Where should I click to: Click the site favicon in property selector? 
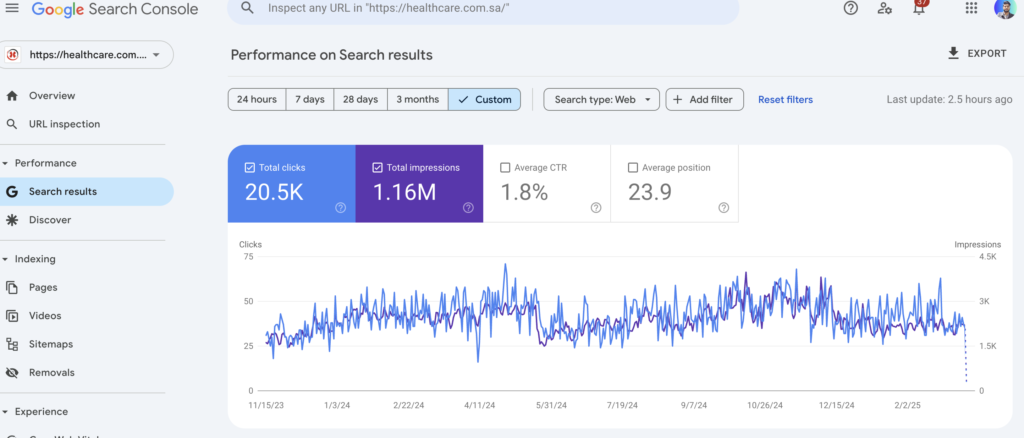coord(12,55)
